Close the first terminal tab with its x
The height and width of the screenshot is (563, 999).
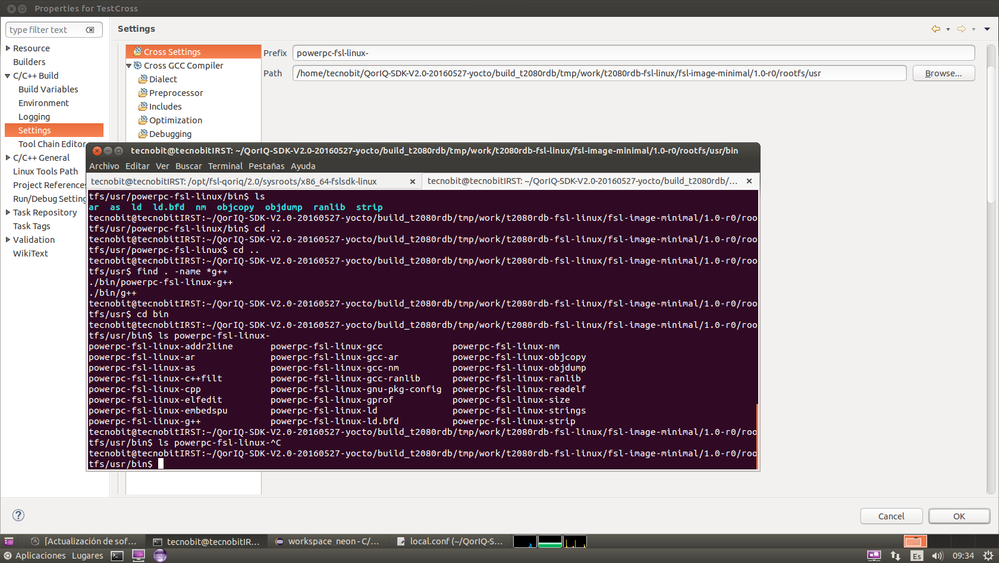412,182
